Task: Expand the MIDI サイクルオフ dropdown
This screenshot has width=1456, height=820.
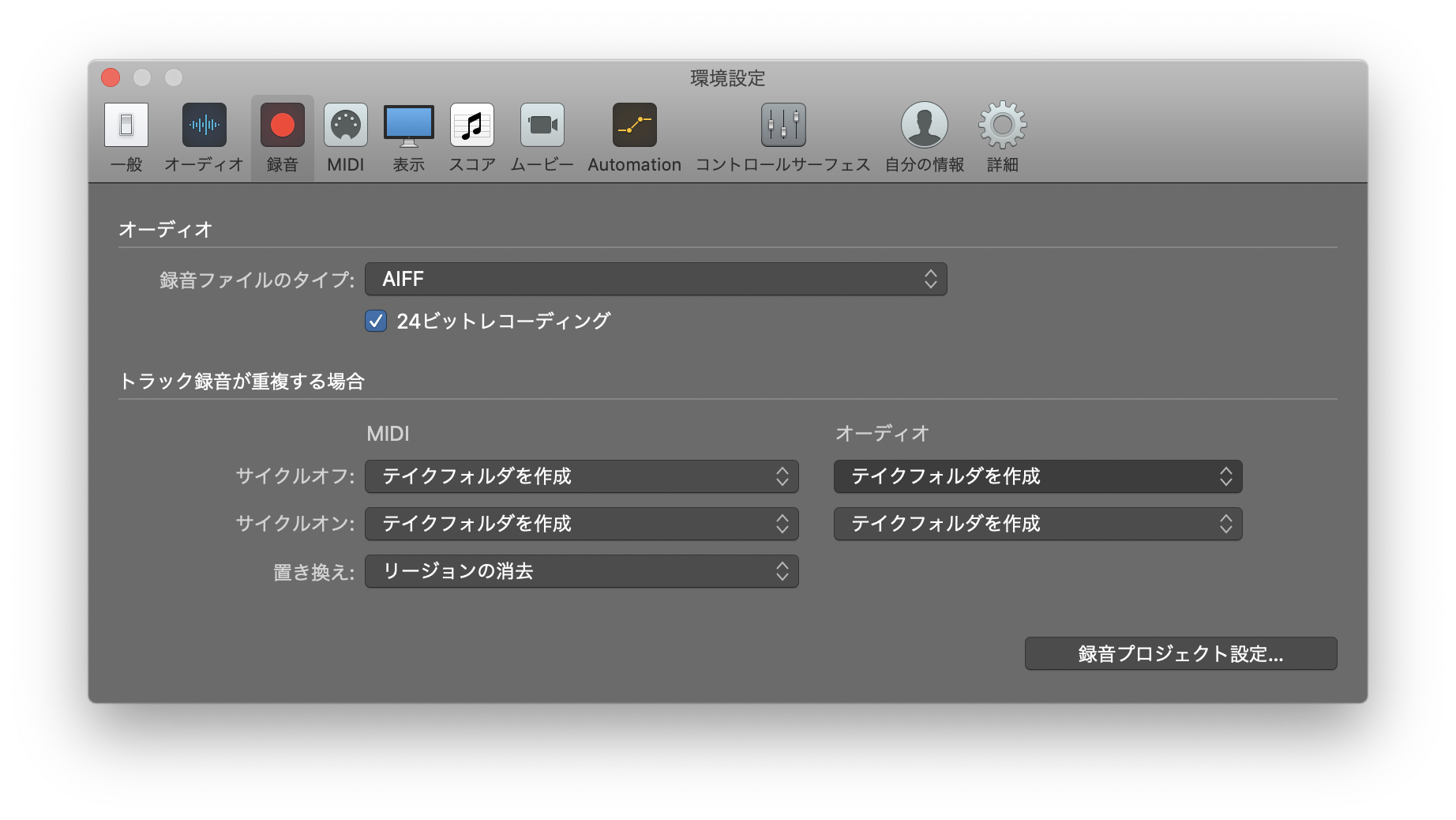Action: pos(581,476)
